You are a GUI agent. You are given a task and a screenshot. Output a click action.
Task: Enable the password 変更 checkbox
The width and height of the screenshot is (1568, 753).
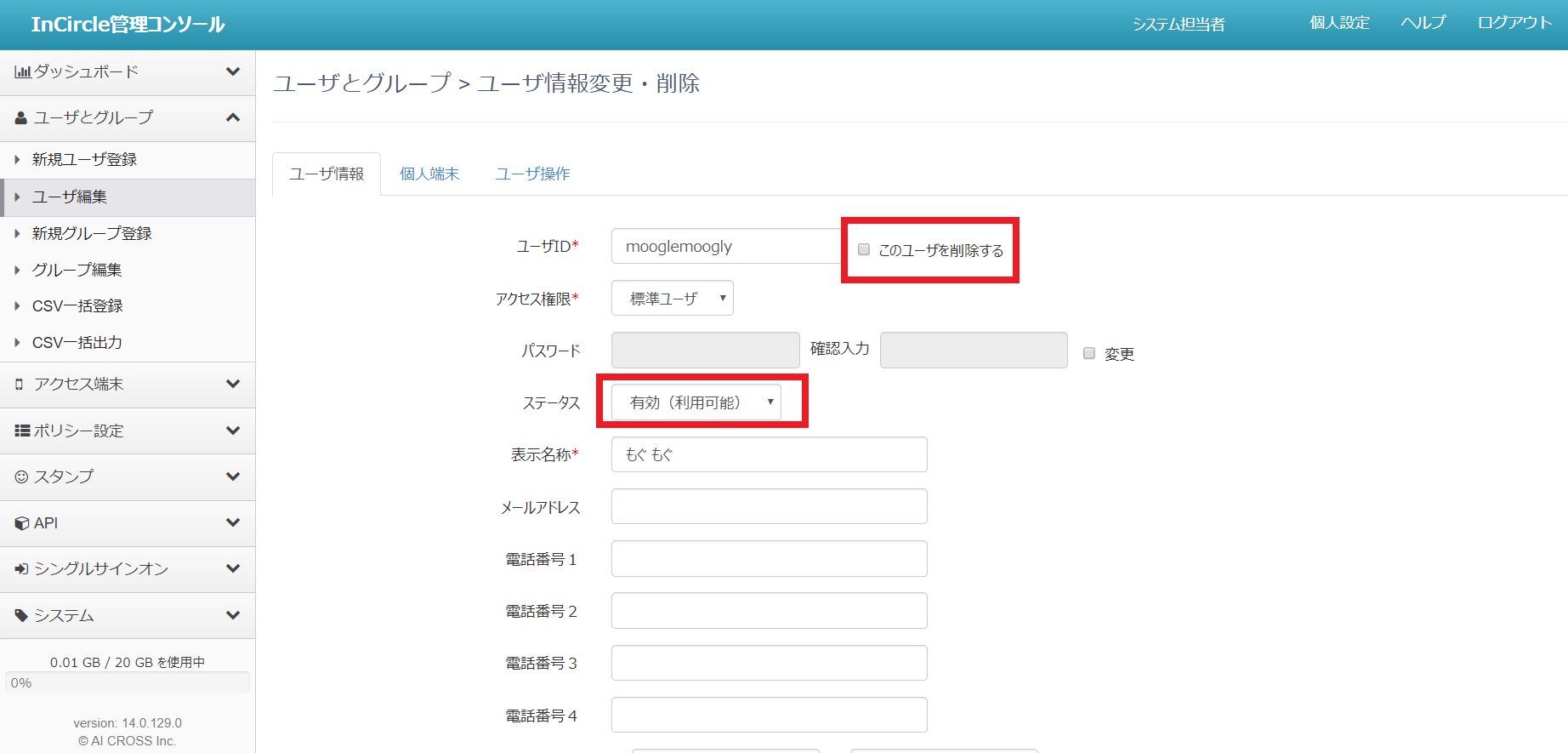[1089, 353]
